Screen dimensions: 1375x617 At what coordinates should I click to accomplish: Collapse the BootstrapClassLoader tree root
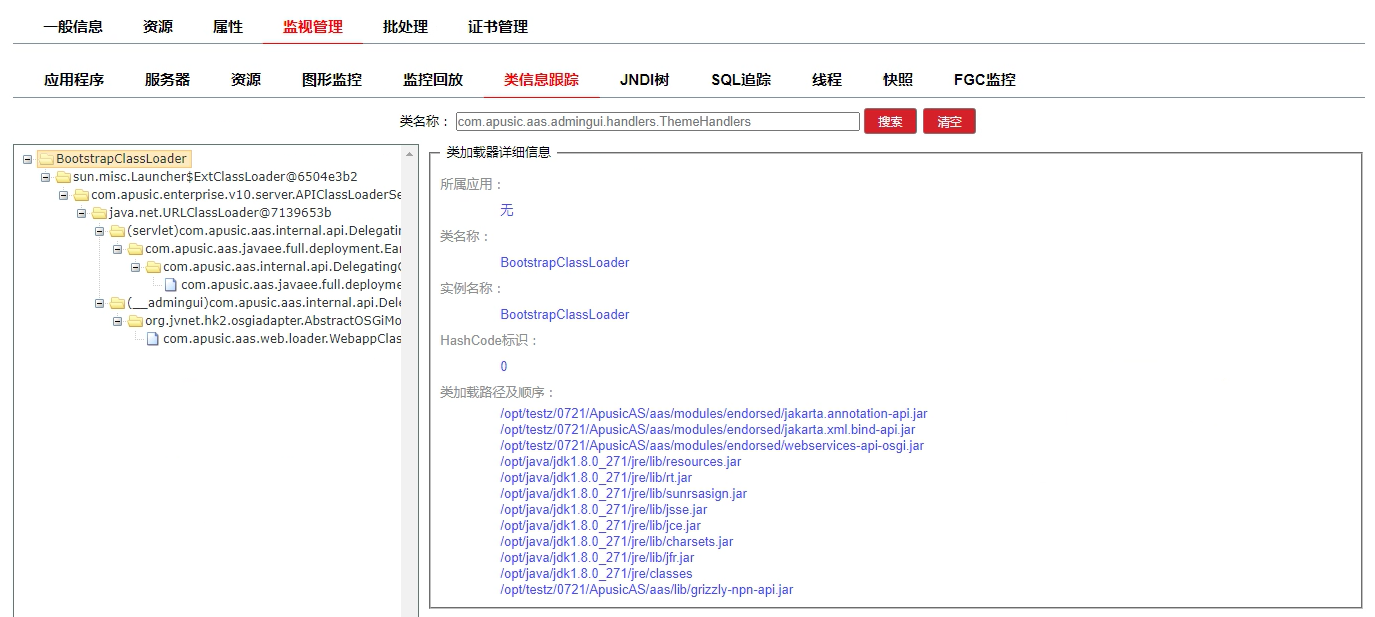pos(28,159)
